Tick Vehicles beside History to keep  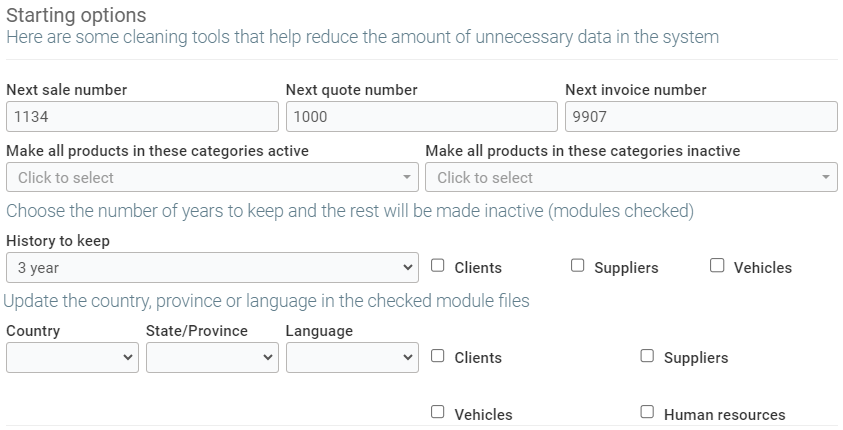coord(717,266)
